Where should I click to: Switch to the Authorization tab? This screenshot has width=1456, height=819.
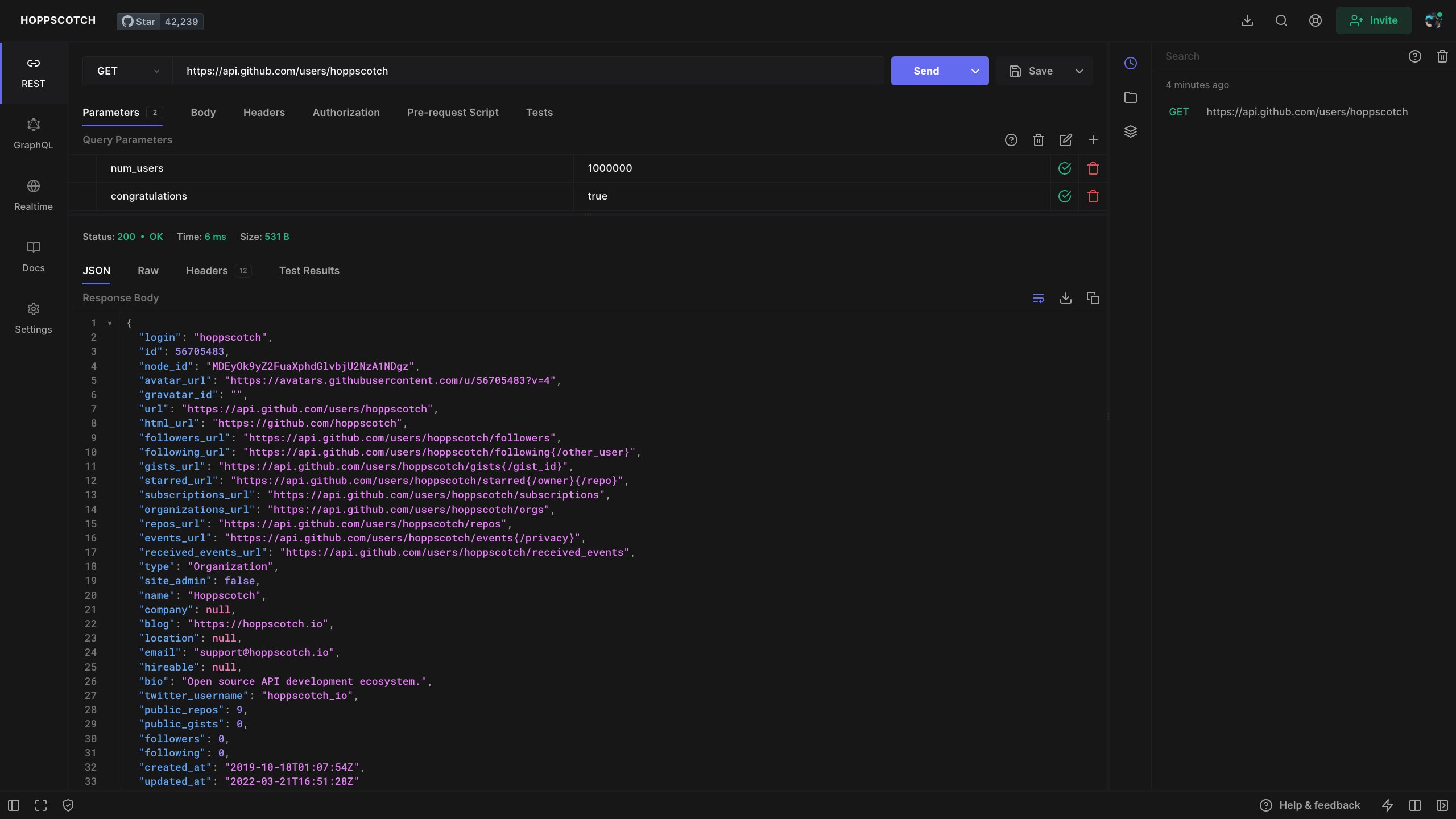coord(346,113)
